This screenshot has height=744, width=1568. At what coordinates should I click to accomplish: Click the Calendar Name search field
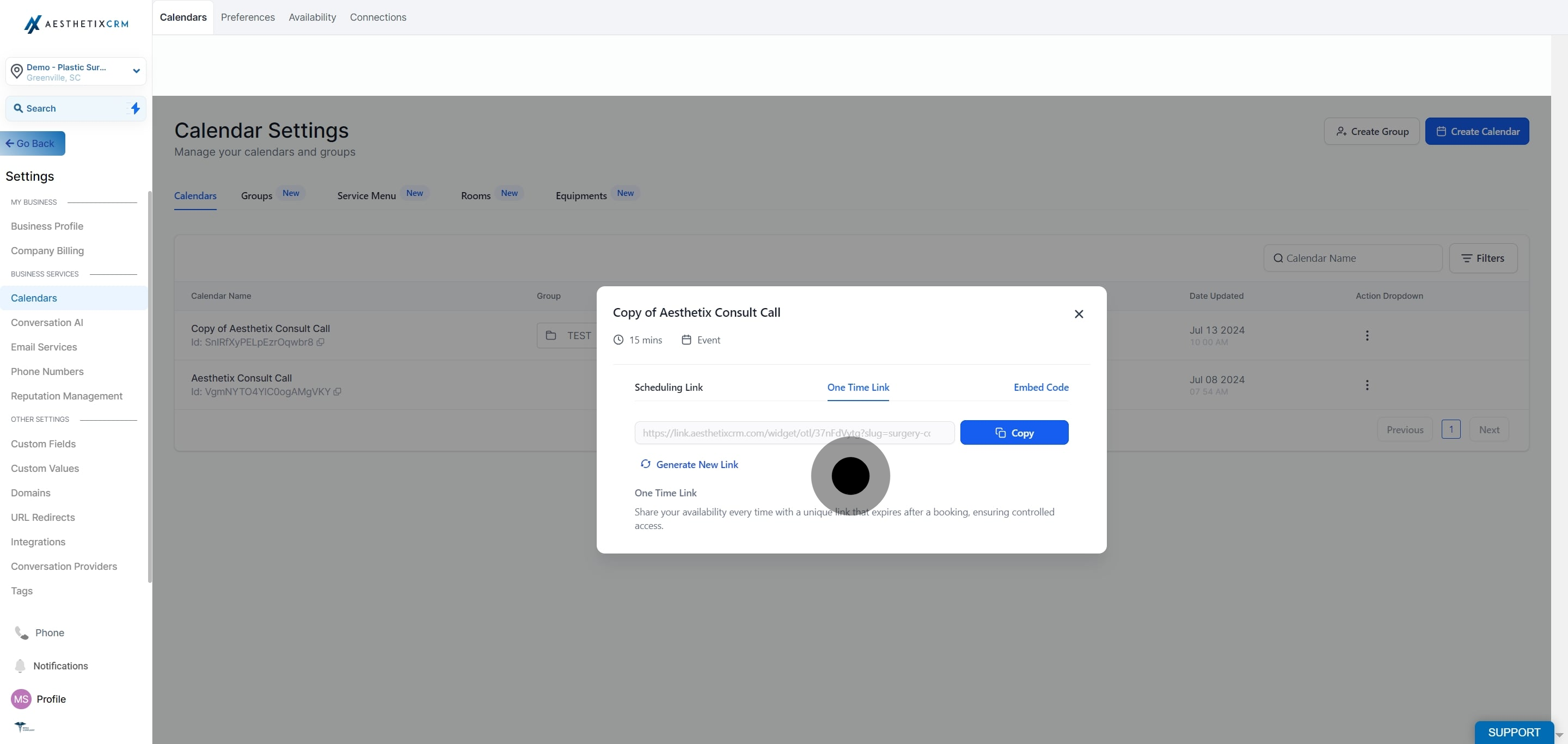point(1352,258)
